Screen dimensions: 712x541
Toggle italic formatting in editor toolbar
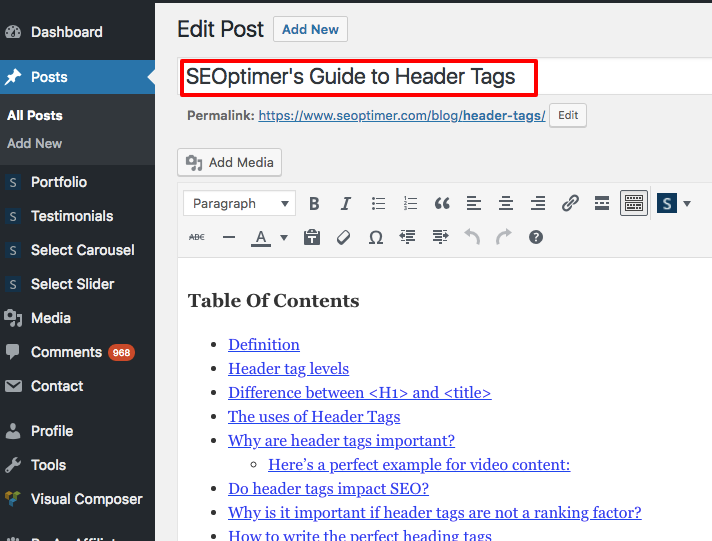pos(346,203)
